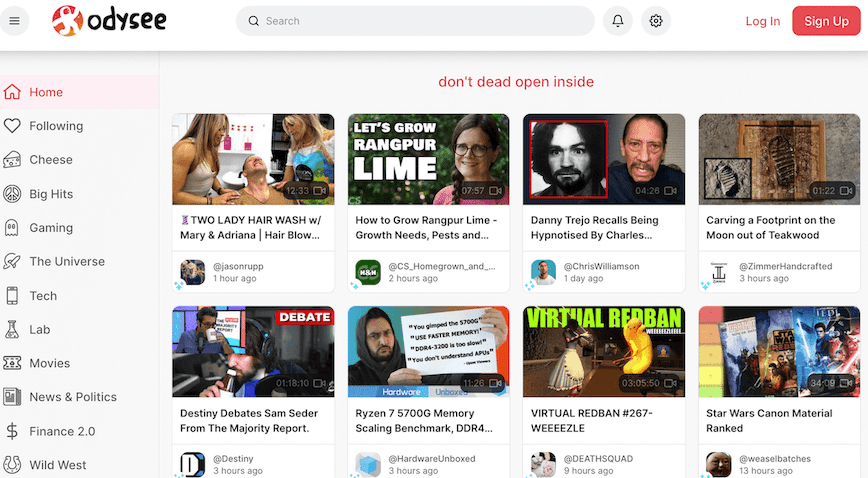The height and width of the screenshot is (478, 868).
Task: Go to the Big Hits category
Action: 51,194
